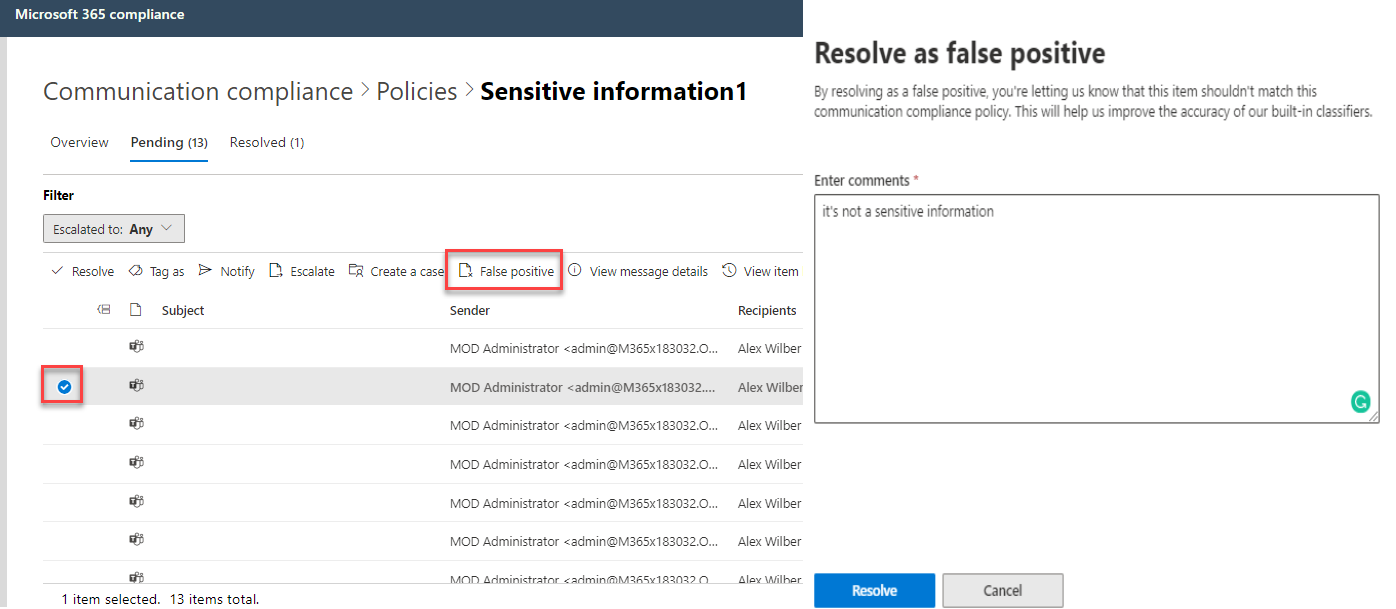1396x609 pixels.
Task: Click the View item history icon
Action: 730,271
